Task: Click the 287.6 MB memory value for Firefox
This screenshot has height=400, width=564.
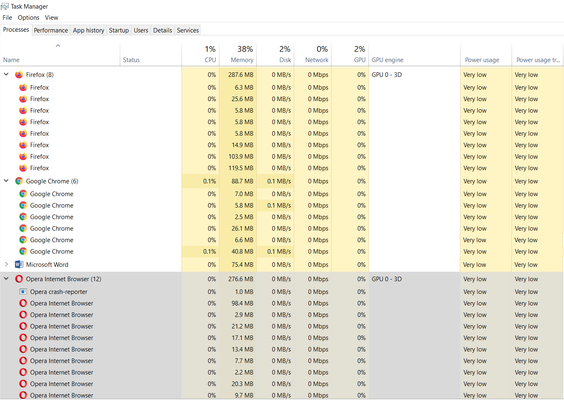Action: click(x=241, y=75)
